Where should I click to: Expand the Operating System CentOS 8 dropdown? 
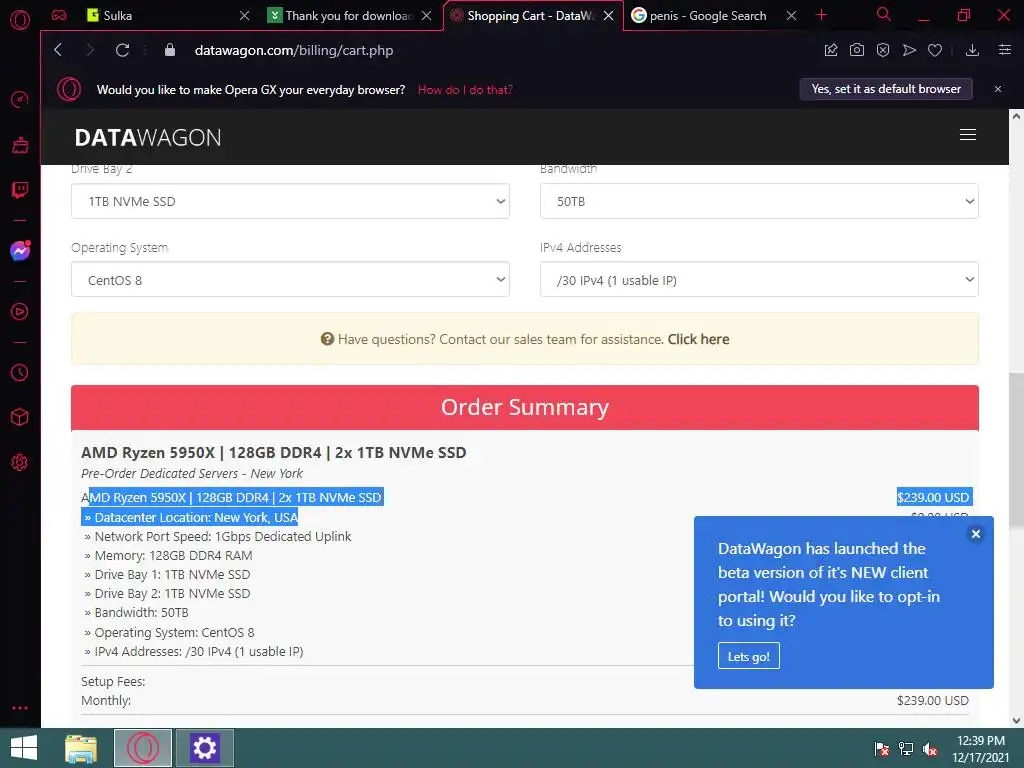[x=290, y=280]
